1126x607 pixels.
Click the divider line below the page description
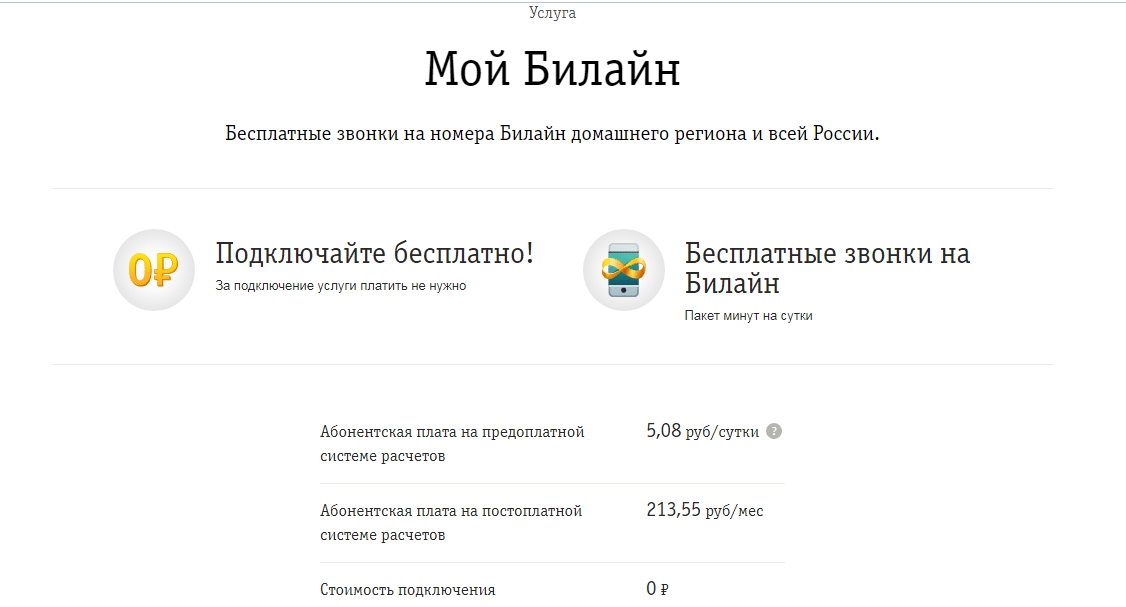[552, 188]
